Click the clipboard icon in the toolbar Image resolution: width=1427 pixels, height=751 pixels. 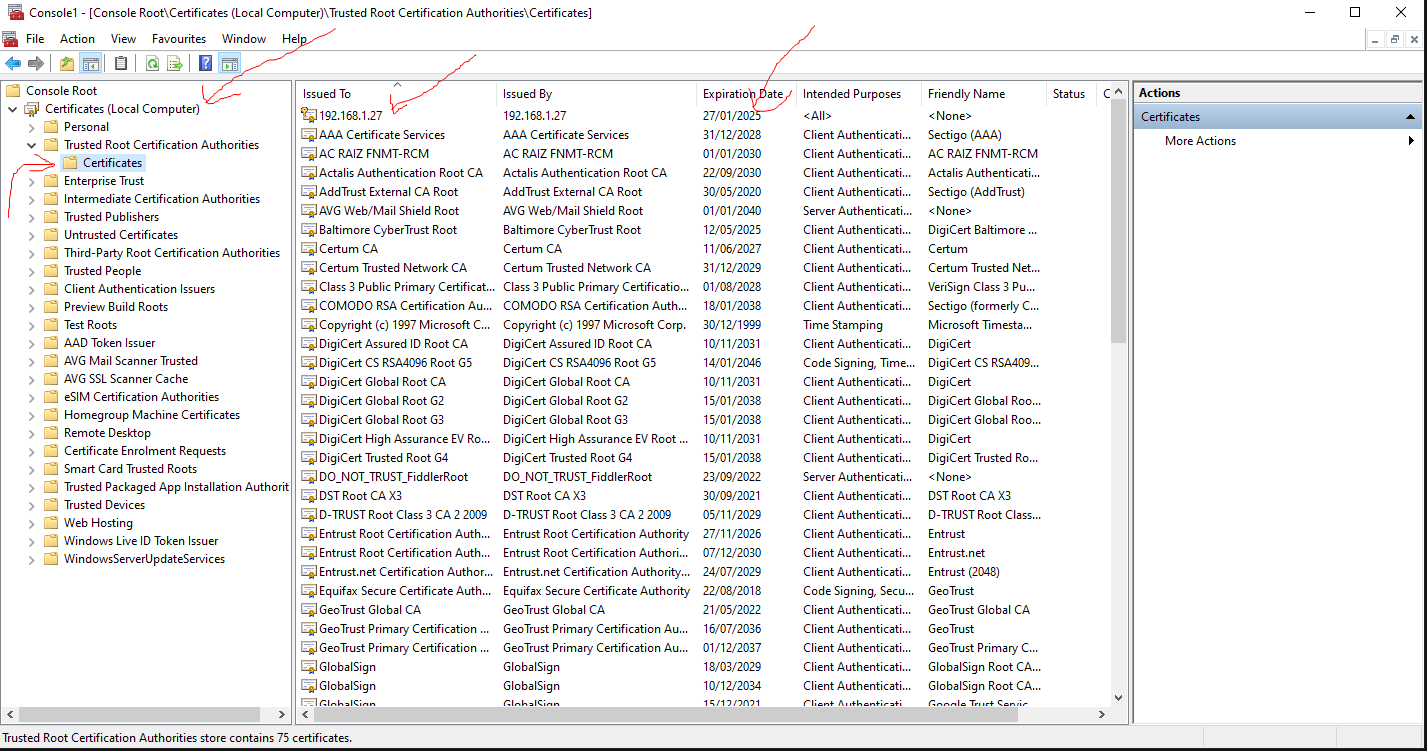pyautogui.click(x=121, y=64)
